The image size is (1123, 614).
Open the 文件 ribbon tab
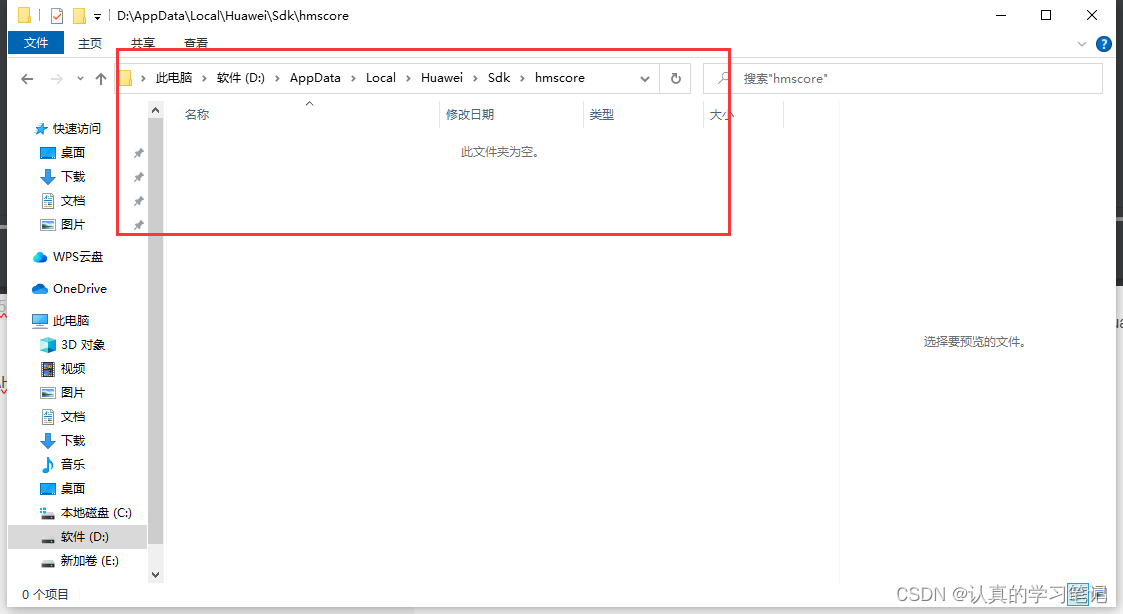[x=36, y=42]
